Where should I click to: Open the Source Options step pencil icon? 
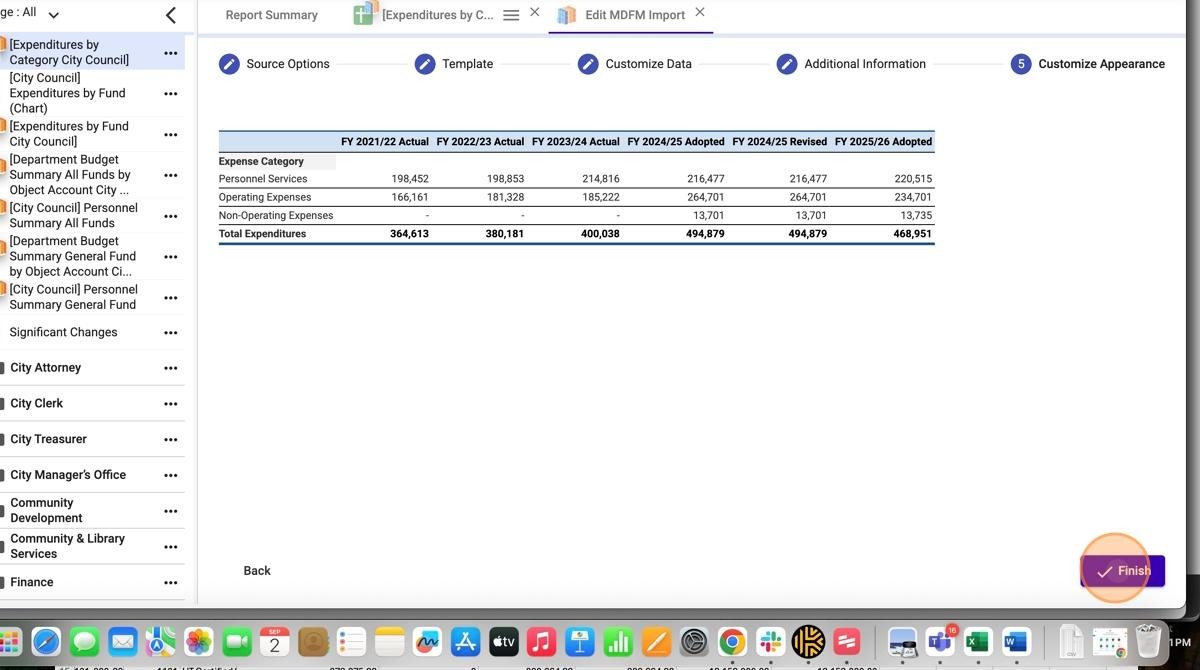(229, 64)
